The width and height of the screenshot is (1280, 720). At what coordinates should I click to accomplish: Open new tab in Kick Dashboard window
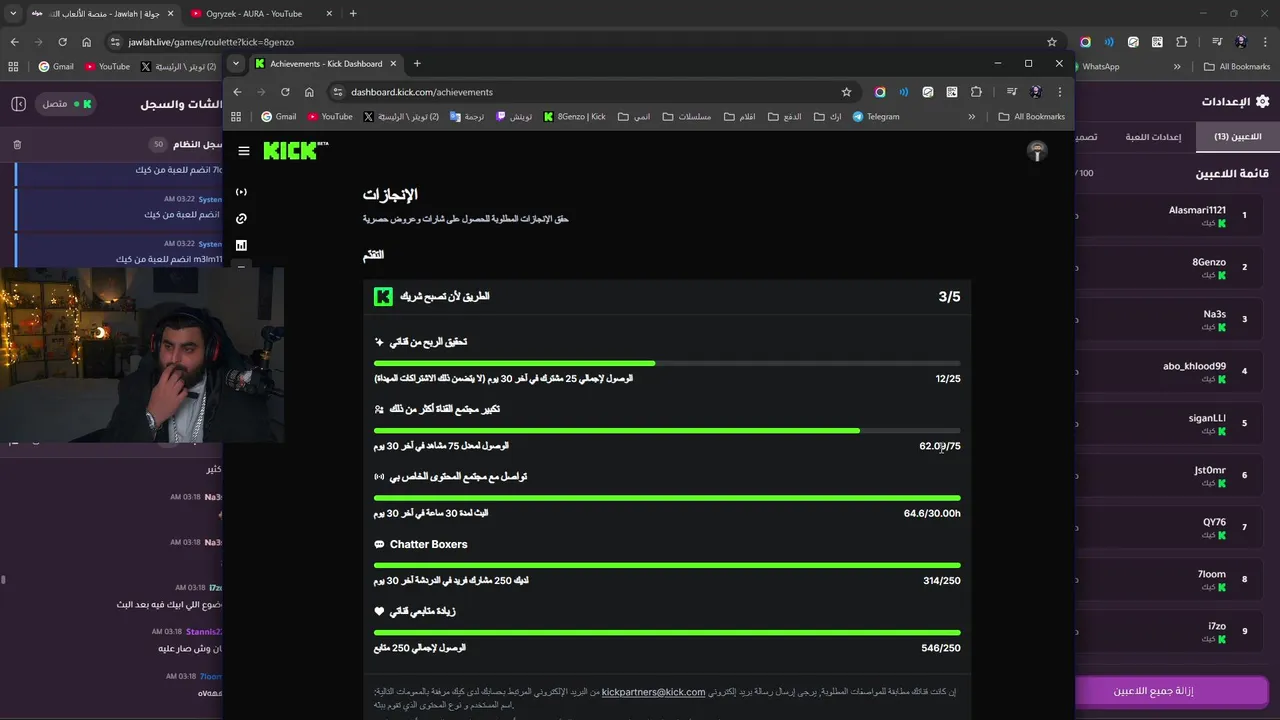tap(417, 63)
